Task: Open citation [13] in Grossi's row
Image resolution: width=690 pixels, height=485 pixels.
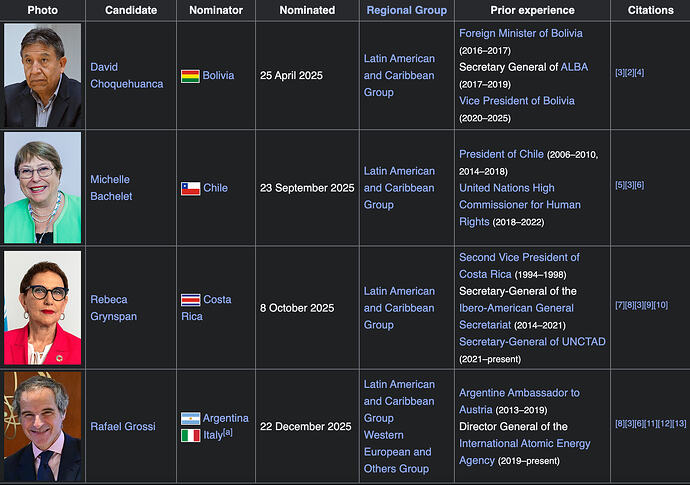Action: (679, 424)
